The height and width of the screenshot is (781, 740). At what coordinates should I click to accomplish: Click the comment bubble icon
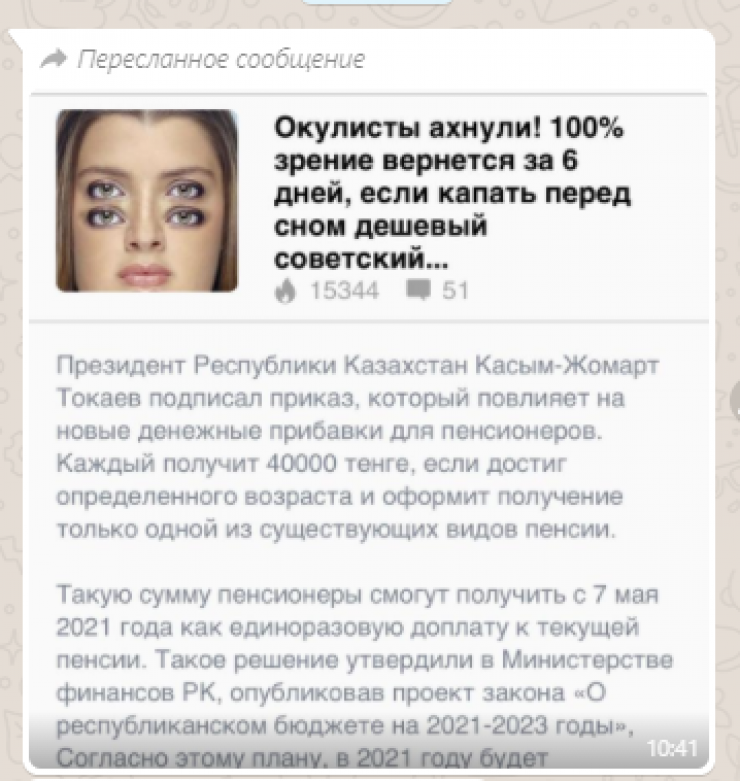pos(418,290)
